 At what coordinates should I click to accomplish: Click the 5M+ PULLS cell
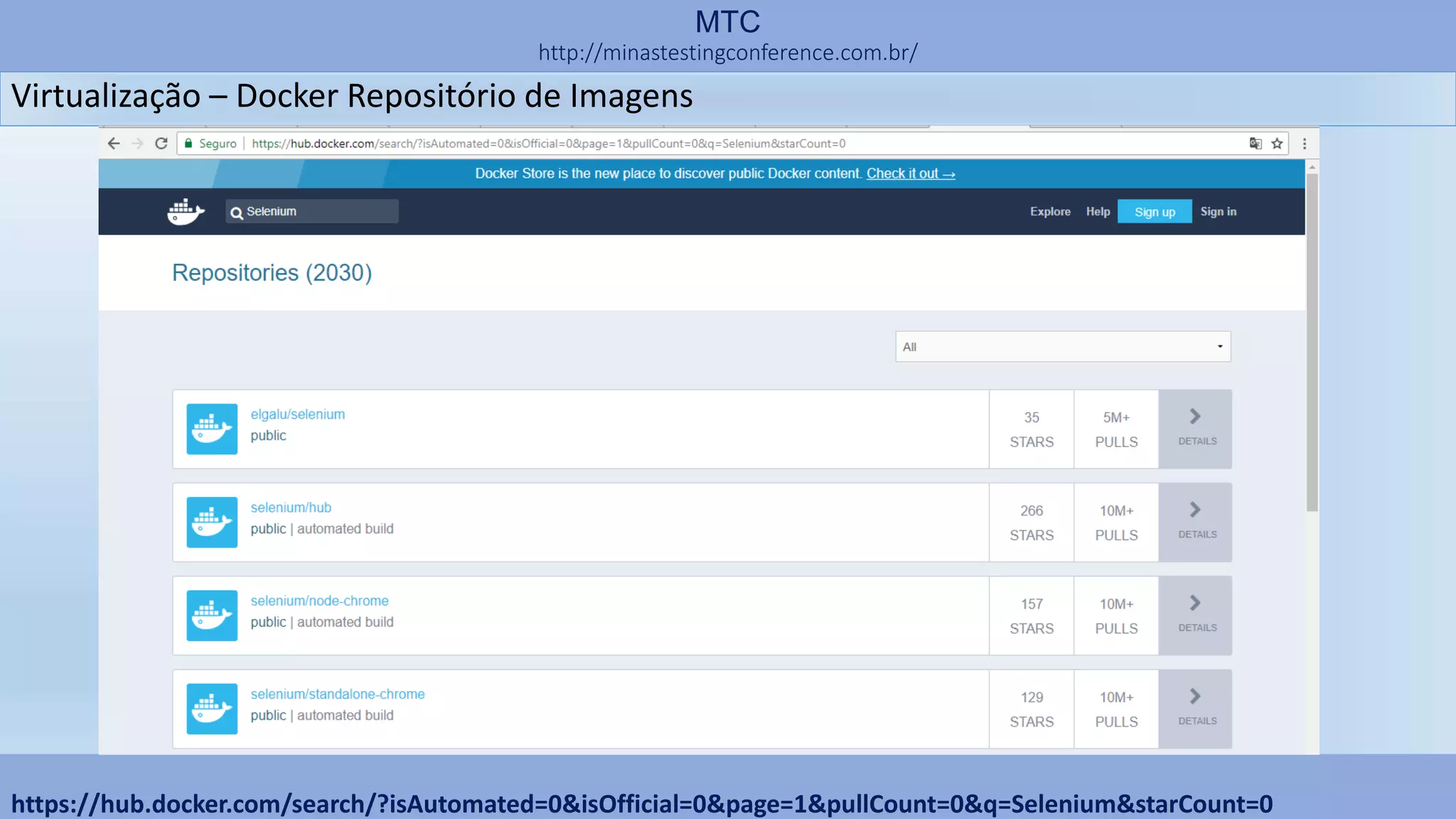coord(1116,429)
